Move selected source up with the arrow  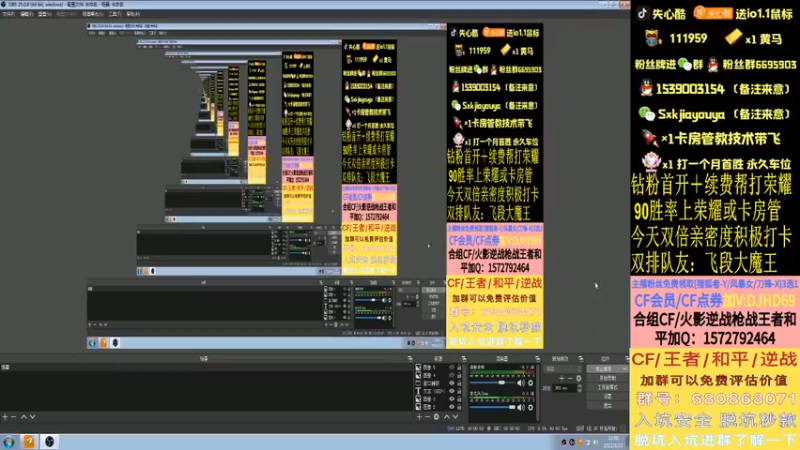click(x=446, y=417)
